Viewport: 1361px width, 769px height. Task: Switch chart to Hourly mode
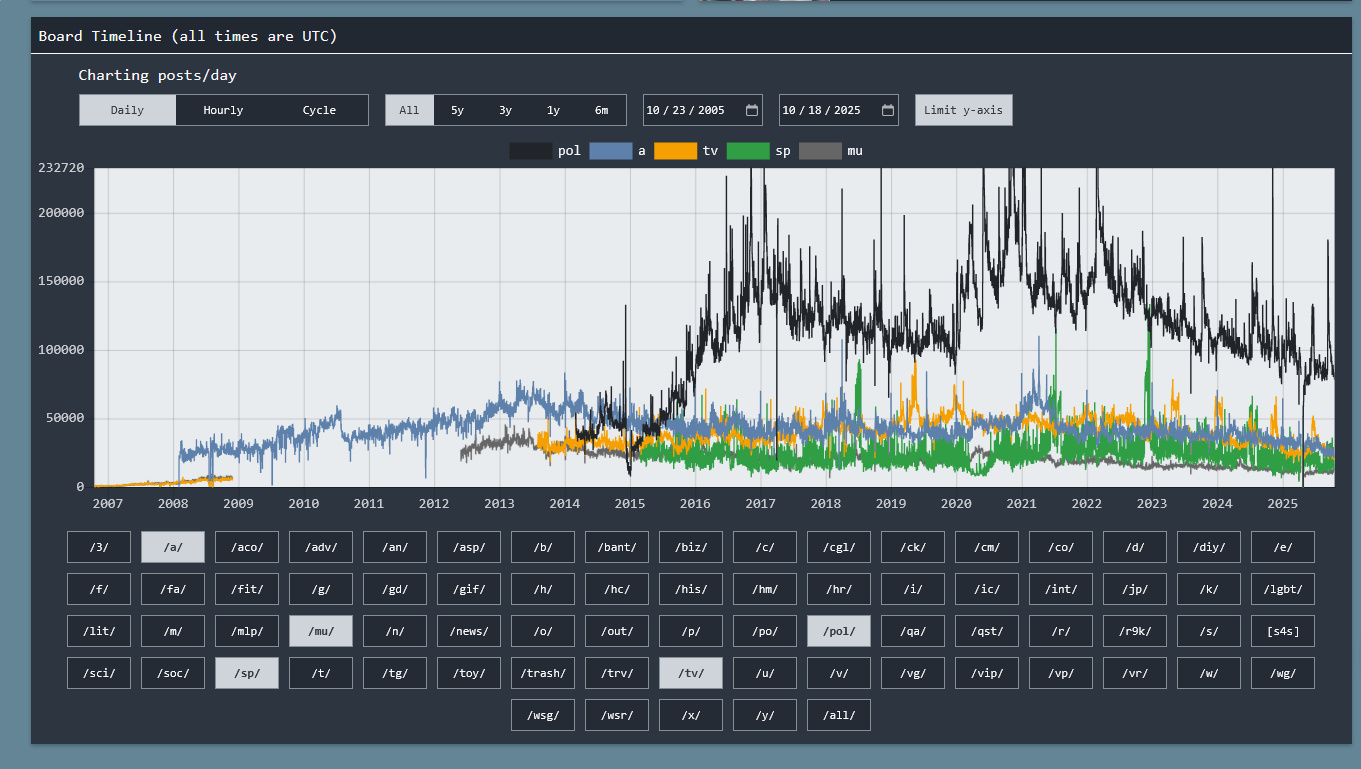tap(223, 110)
